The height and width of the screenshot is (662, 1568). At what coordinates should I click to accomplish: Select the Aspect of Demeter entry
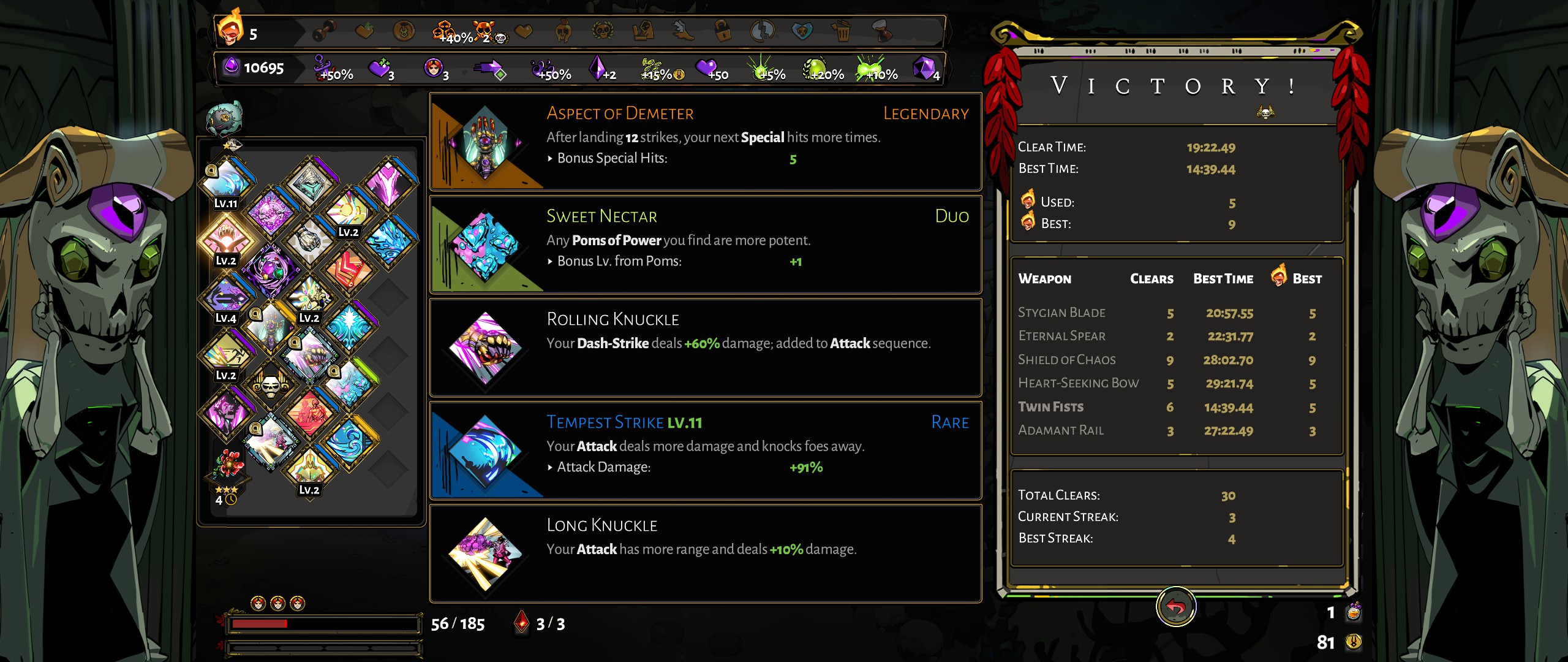(706, 142)
